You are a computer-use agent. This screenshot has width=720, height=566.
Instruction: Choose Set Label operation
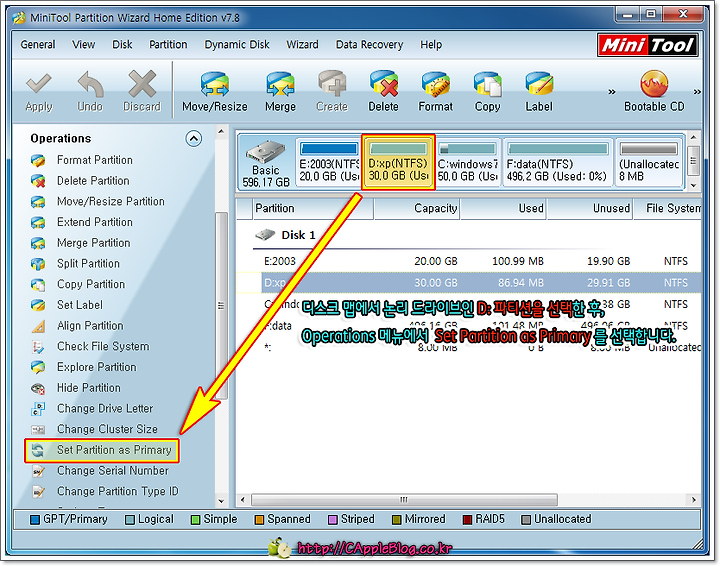[x=80, y=304]
